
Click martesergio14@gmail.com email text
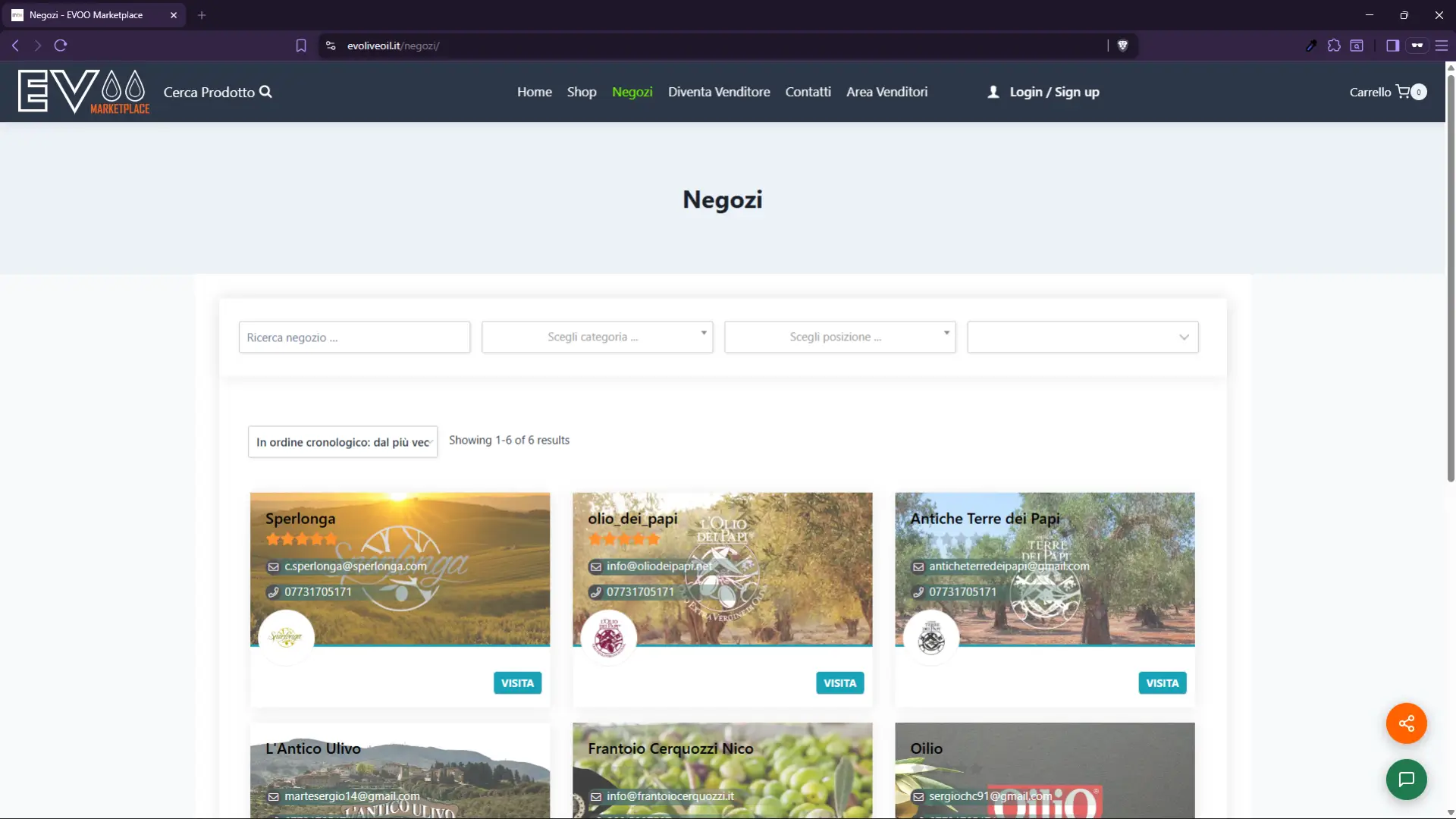tap(352, 796)
